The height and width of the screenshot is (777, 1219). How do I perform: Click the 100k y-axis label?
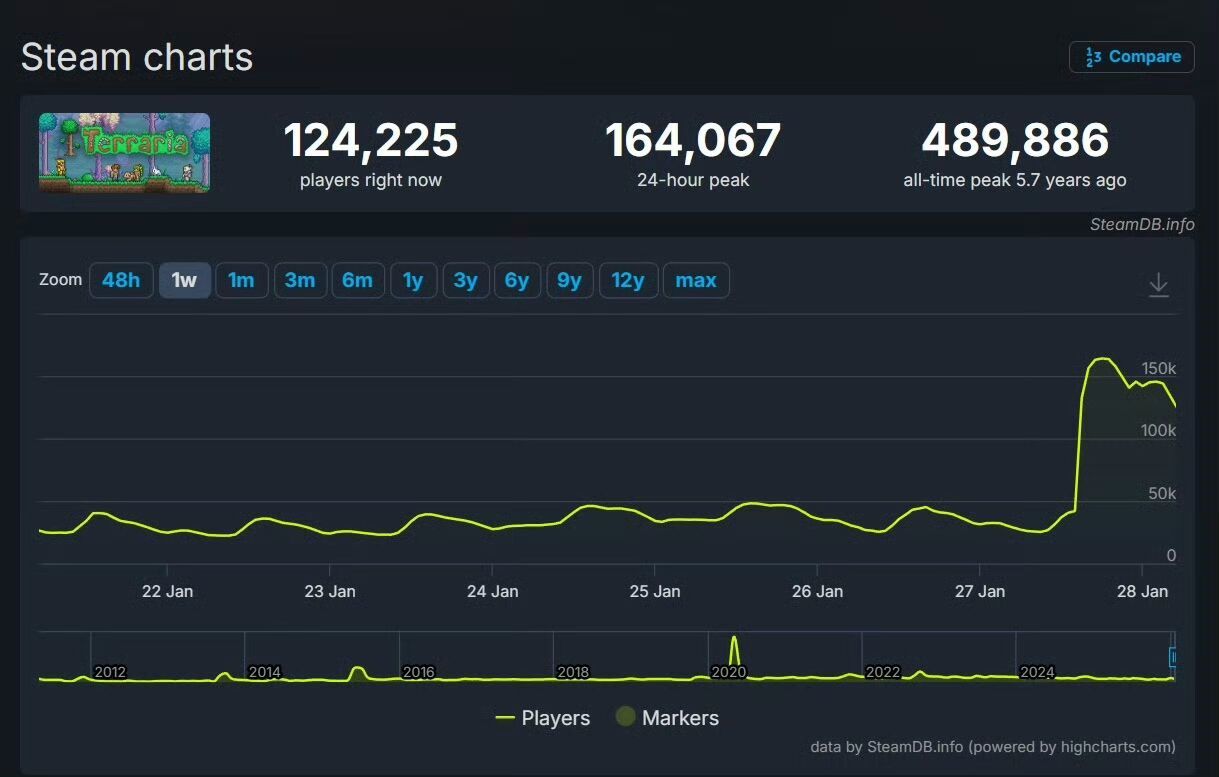click(x=1159, y=431)
